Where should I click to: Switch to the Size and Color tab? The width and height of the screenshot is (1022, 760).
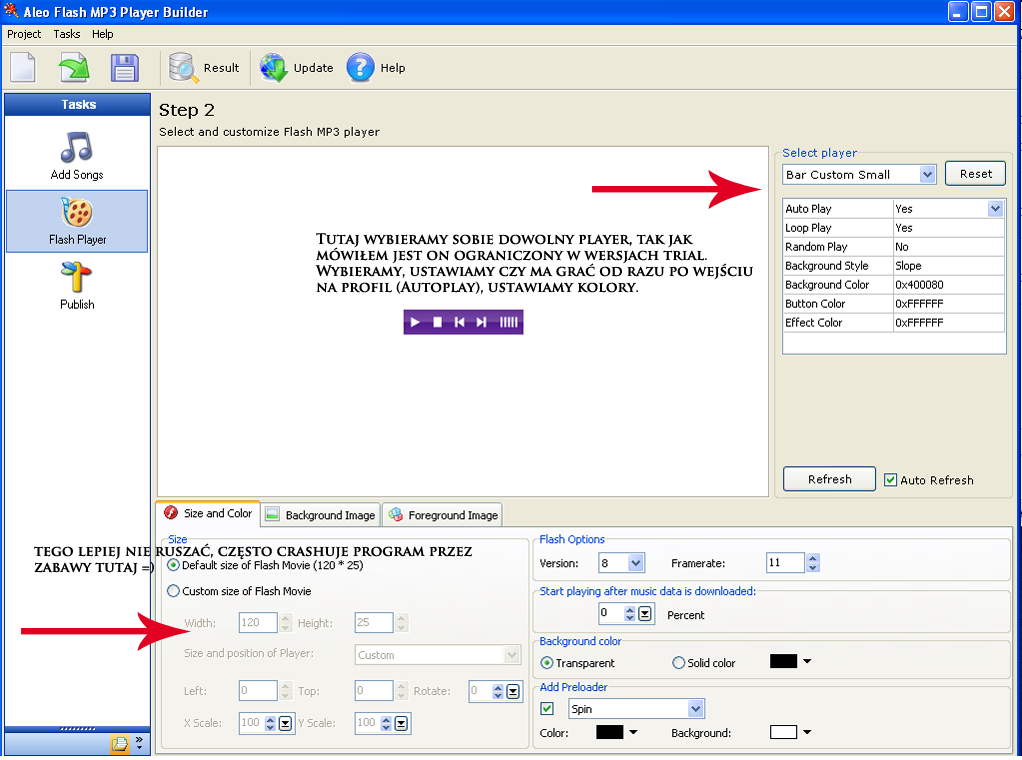point(209,514)
